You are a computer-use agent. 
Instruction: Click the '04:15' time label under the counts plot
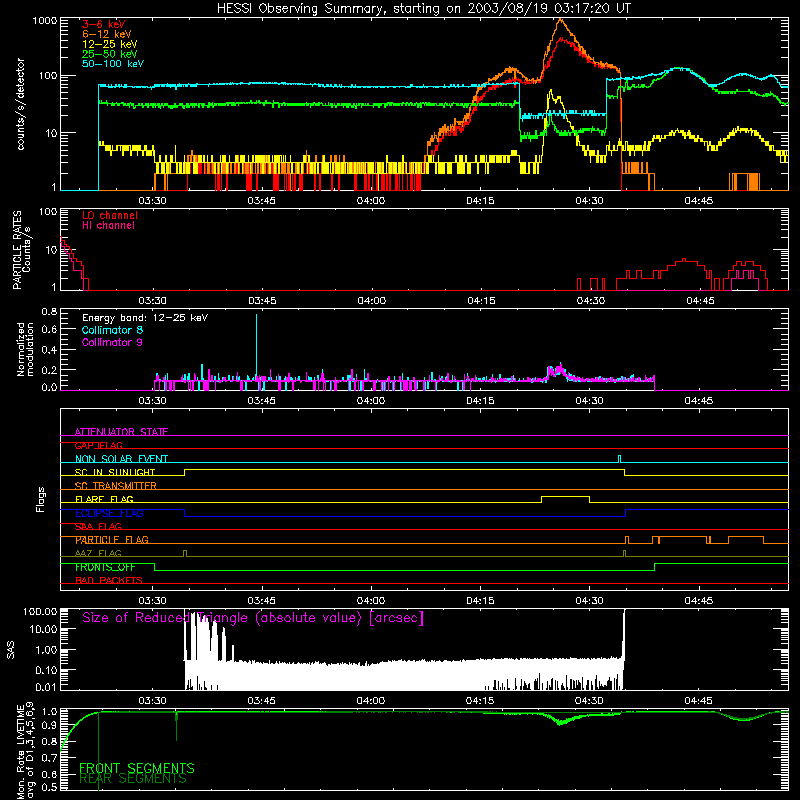point(480,201)
